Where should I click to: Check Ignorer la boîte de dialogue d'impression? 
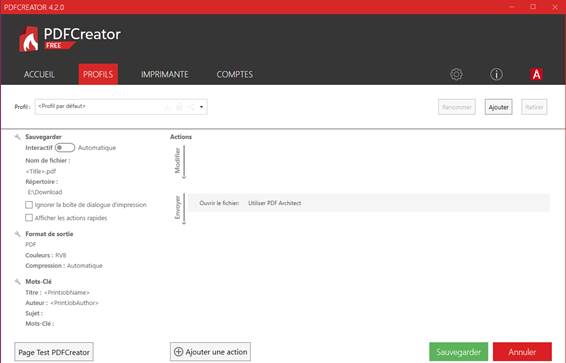point(29,205)
